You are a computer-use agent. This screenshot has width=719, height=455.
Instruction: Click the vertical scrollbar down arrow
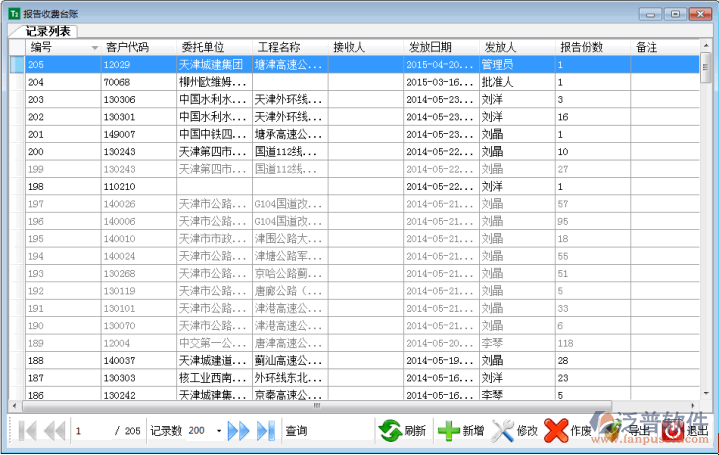click(705, 394)
